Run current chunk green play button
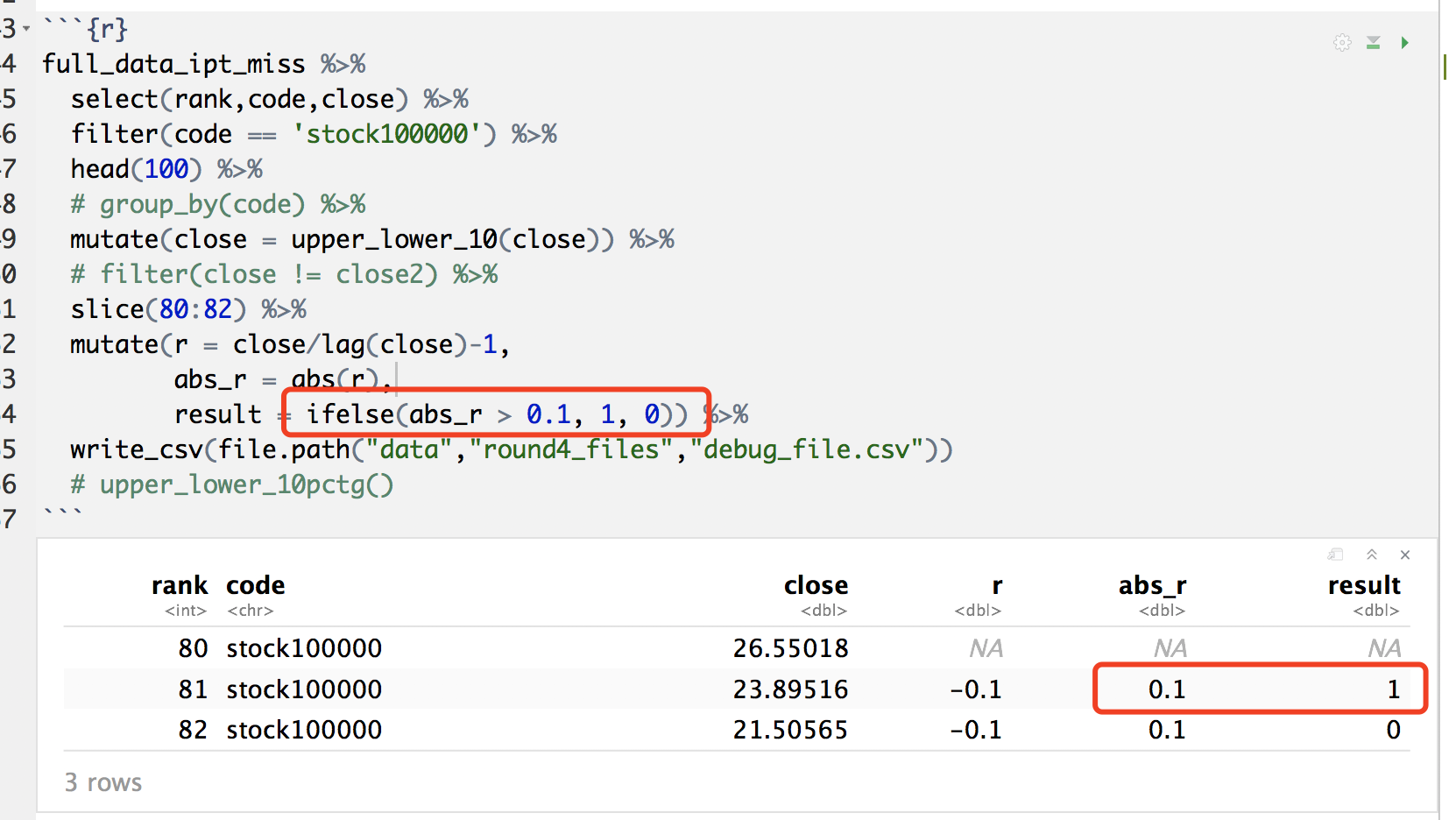This screenshot has height=820, width=1456. pos(1404,43)
